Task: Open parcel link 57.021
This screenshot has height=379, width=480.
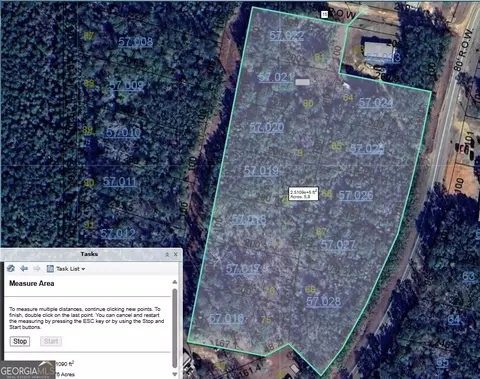Action: click(276, 77)
